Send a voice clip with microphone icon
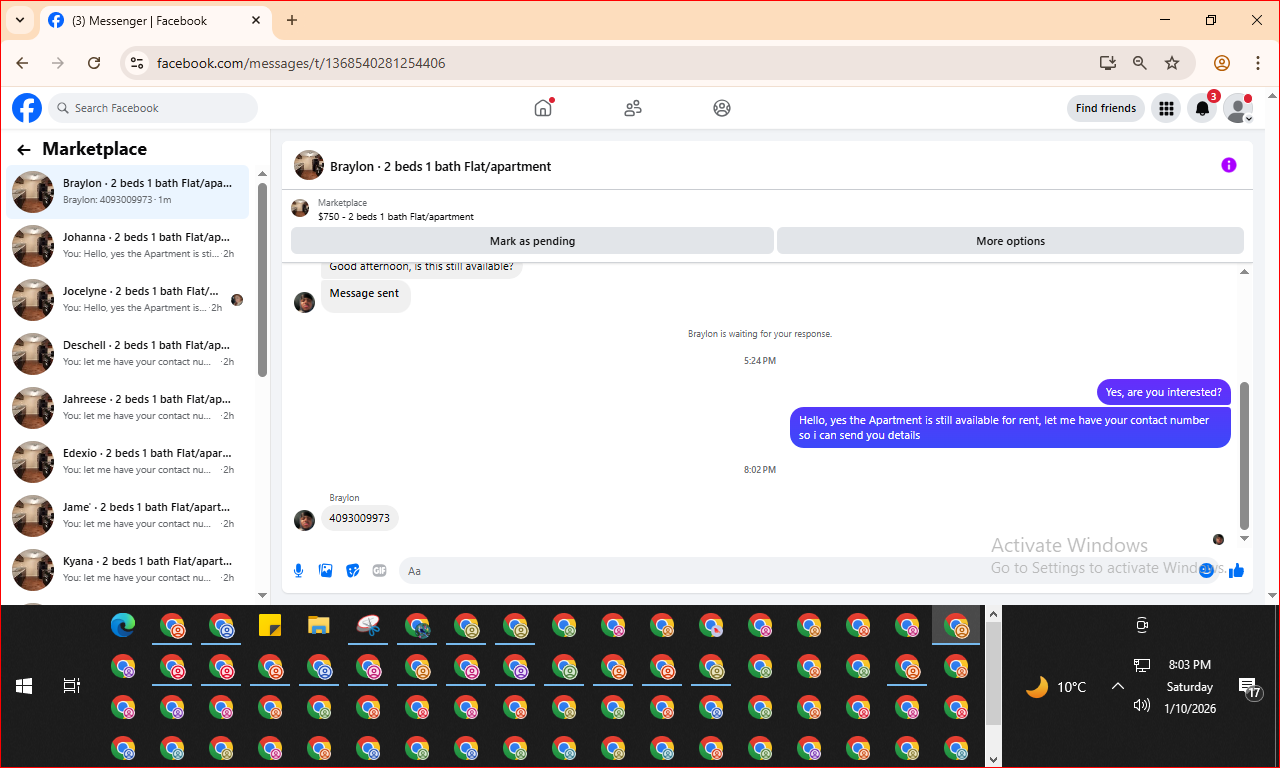 click(298, 570)
